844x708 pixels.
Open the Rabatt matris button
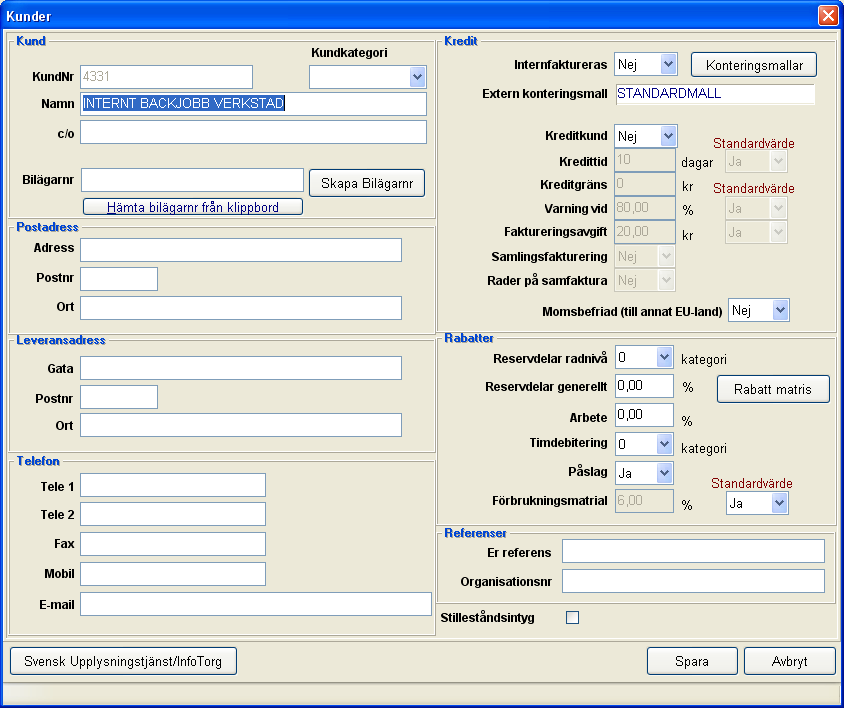point(773,389)
